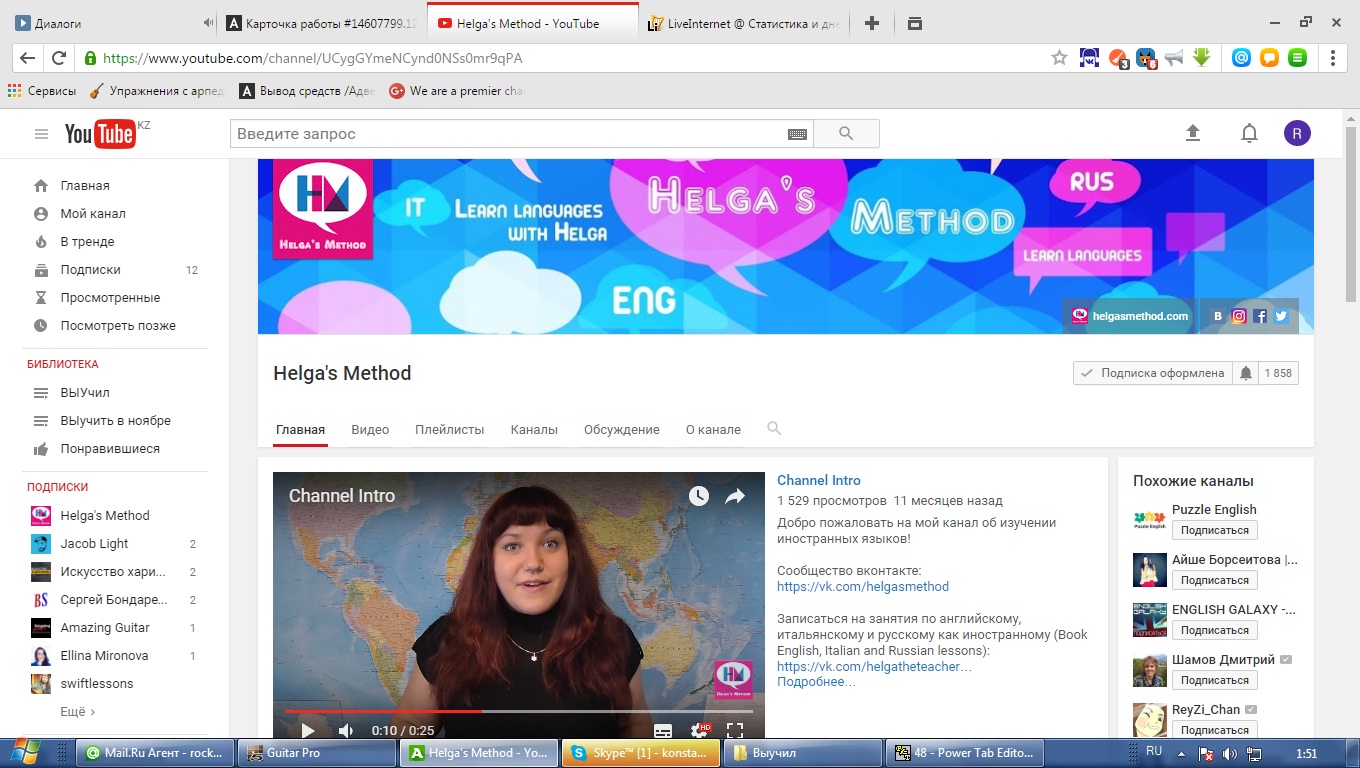Open the on-screen keyboard icon in search
The height and width of the screenshot is (768, 1360).
(797, 134)
